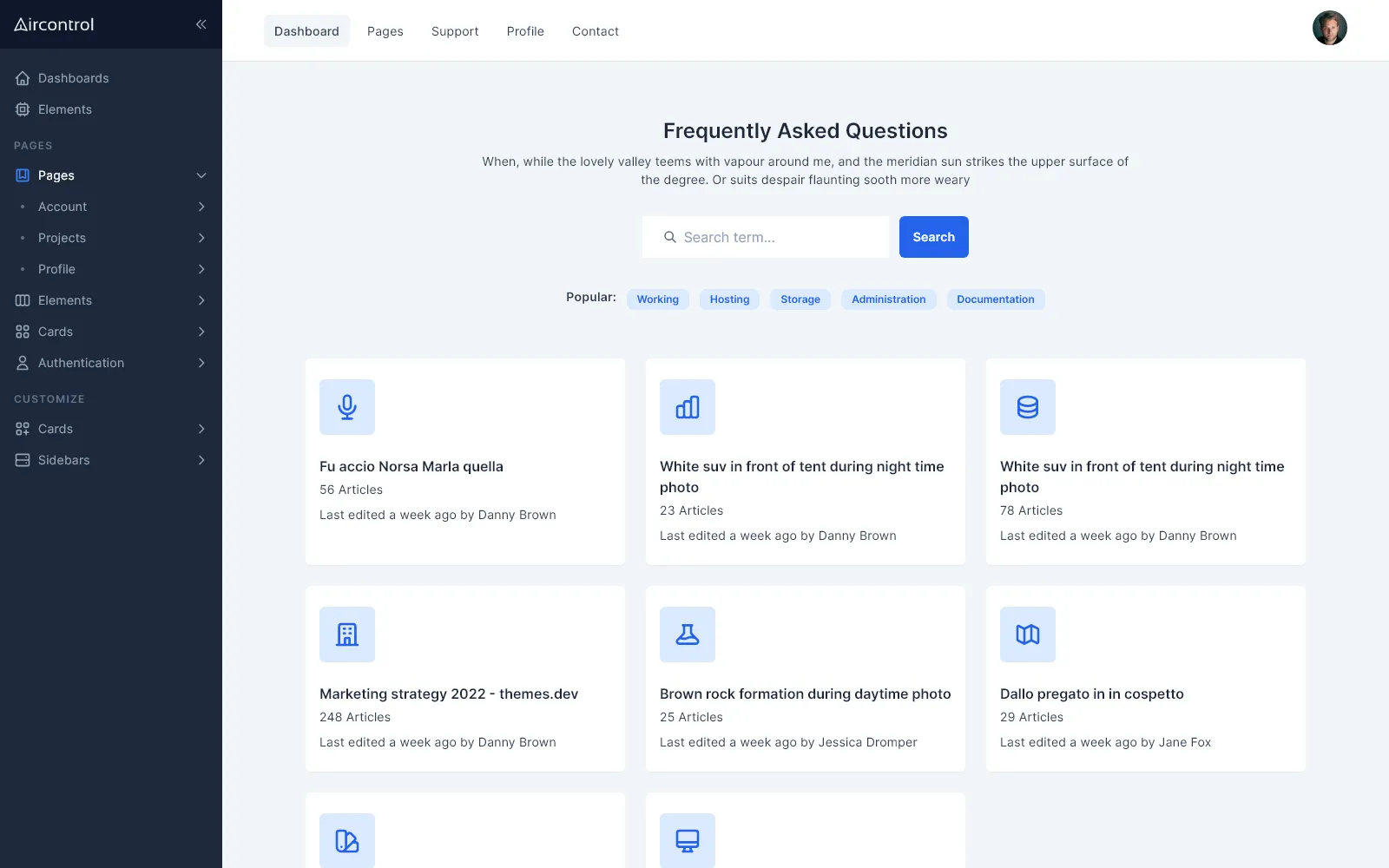Image resolution: width=1389 pixels, height=868 pixels.
Task: Open White suv title on 23 Articles card
Action: (802, 477)
